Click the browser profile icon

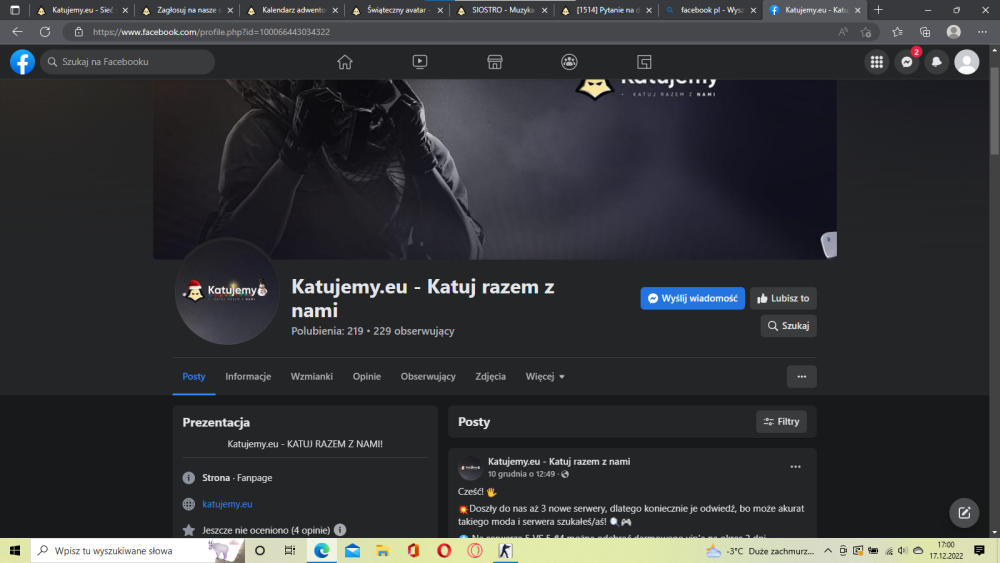tap(953, 32)
